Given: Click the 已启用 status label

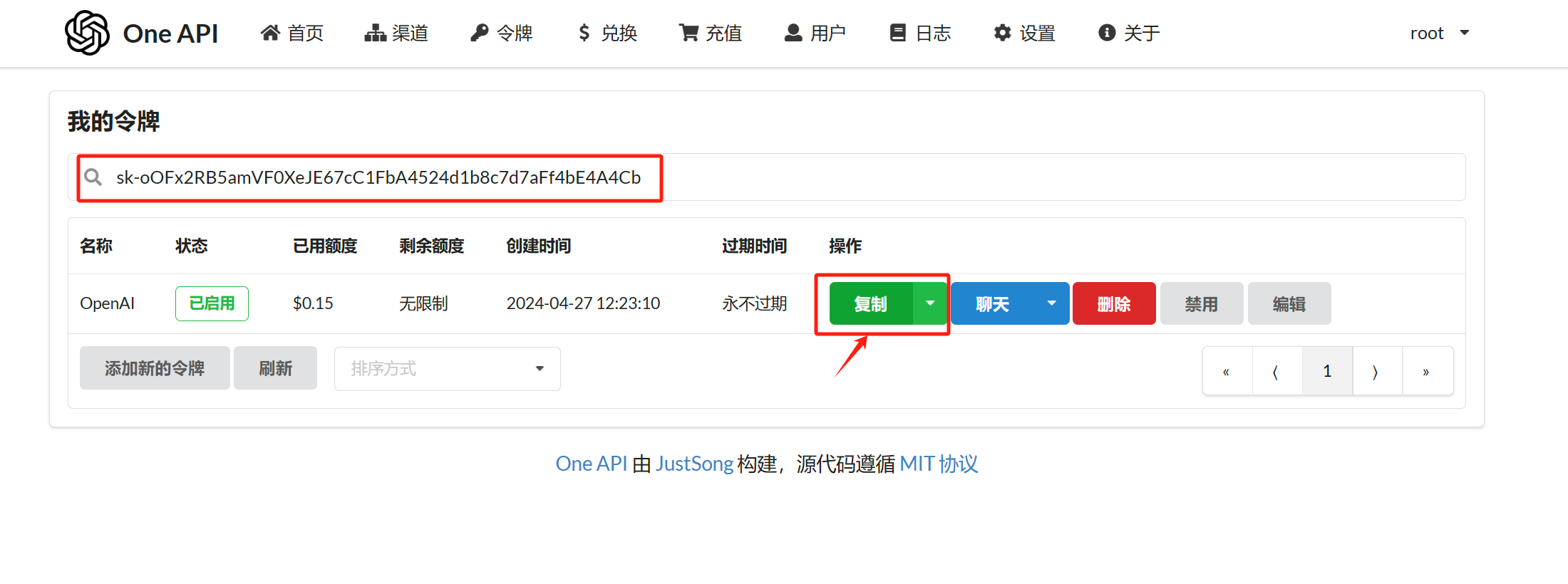Looking at the screenshot, I should 212,303.
